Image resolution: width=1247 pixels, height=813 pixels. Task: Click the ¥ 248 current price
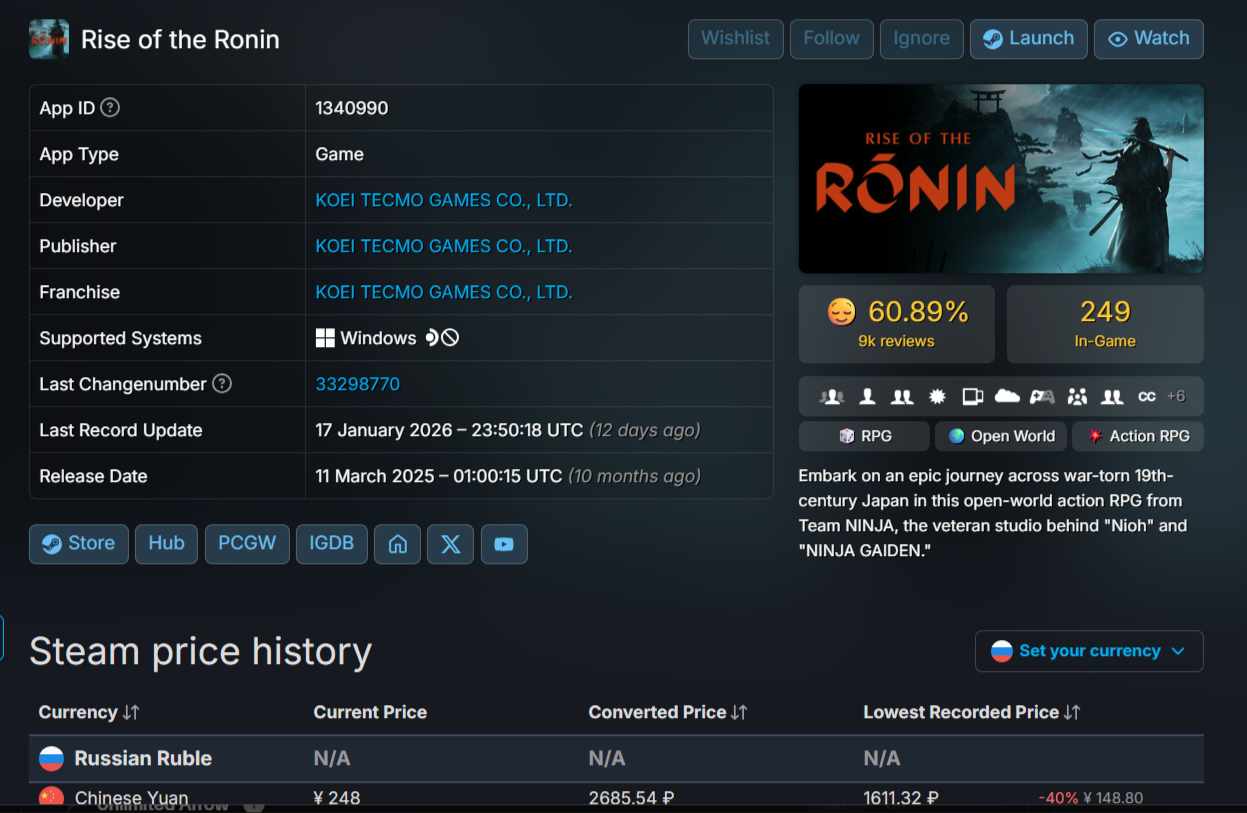tap(337, 798)
